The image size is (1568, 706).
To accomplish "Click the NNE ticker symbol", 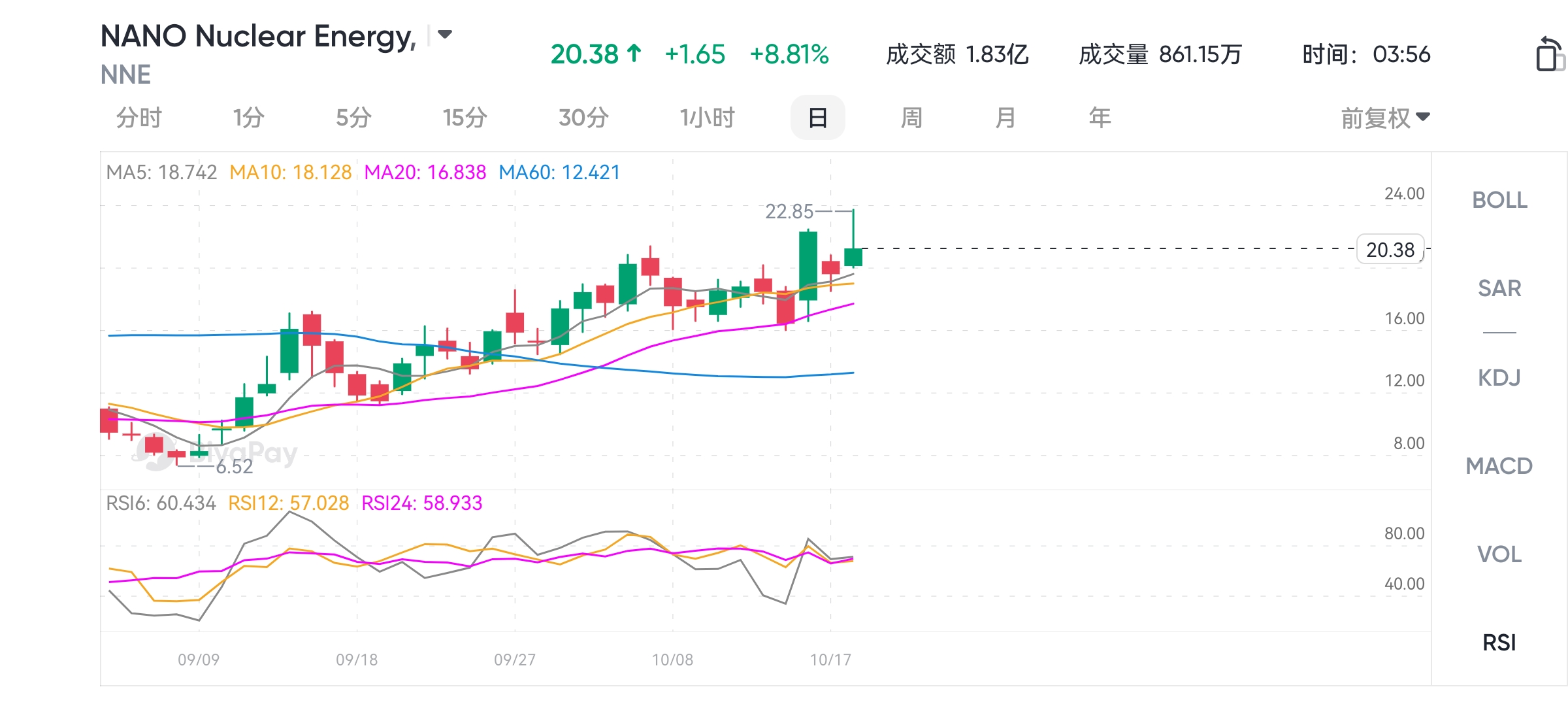I will click(x=125, y=75).
